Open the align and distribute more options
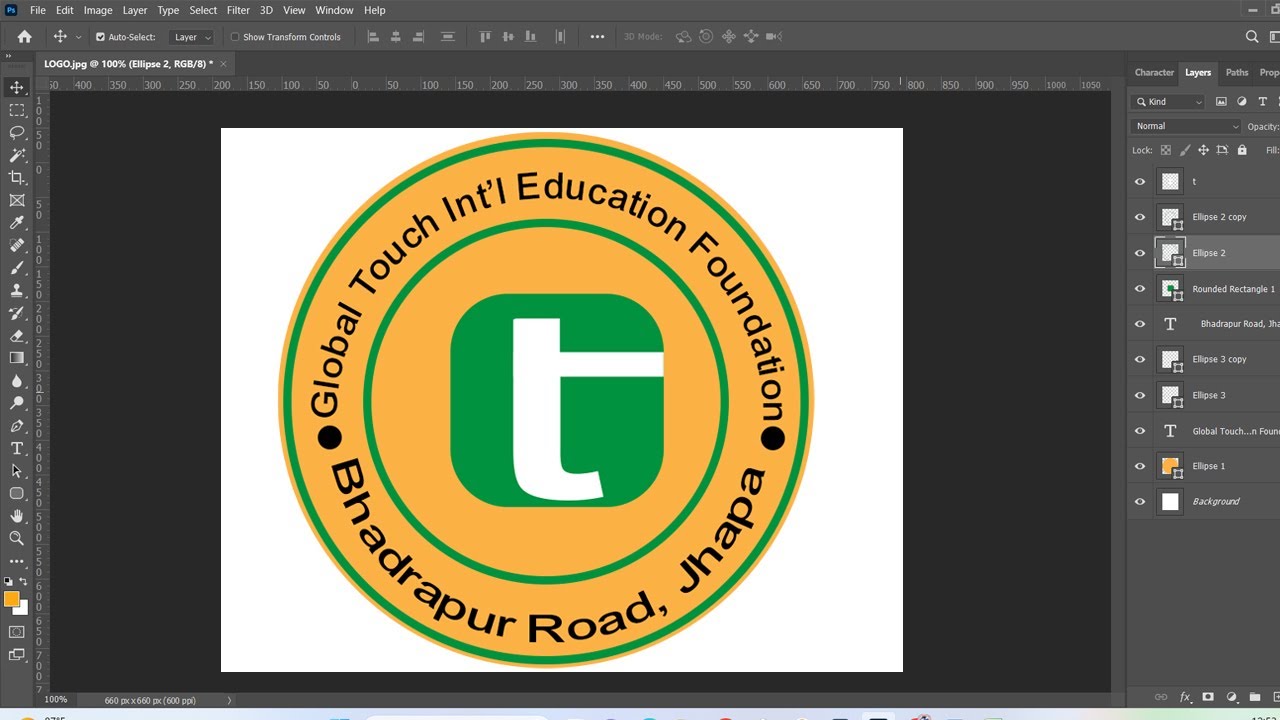This screenshot has width=1280, height=720. coord(597,37)
